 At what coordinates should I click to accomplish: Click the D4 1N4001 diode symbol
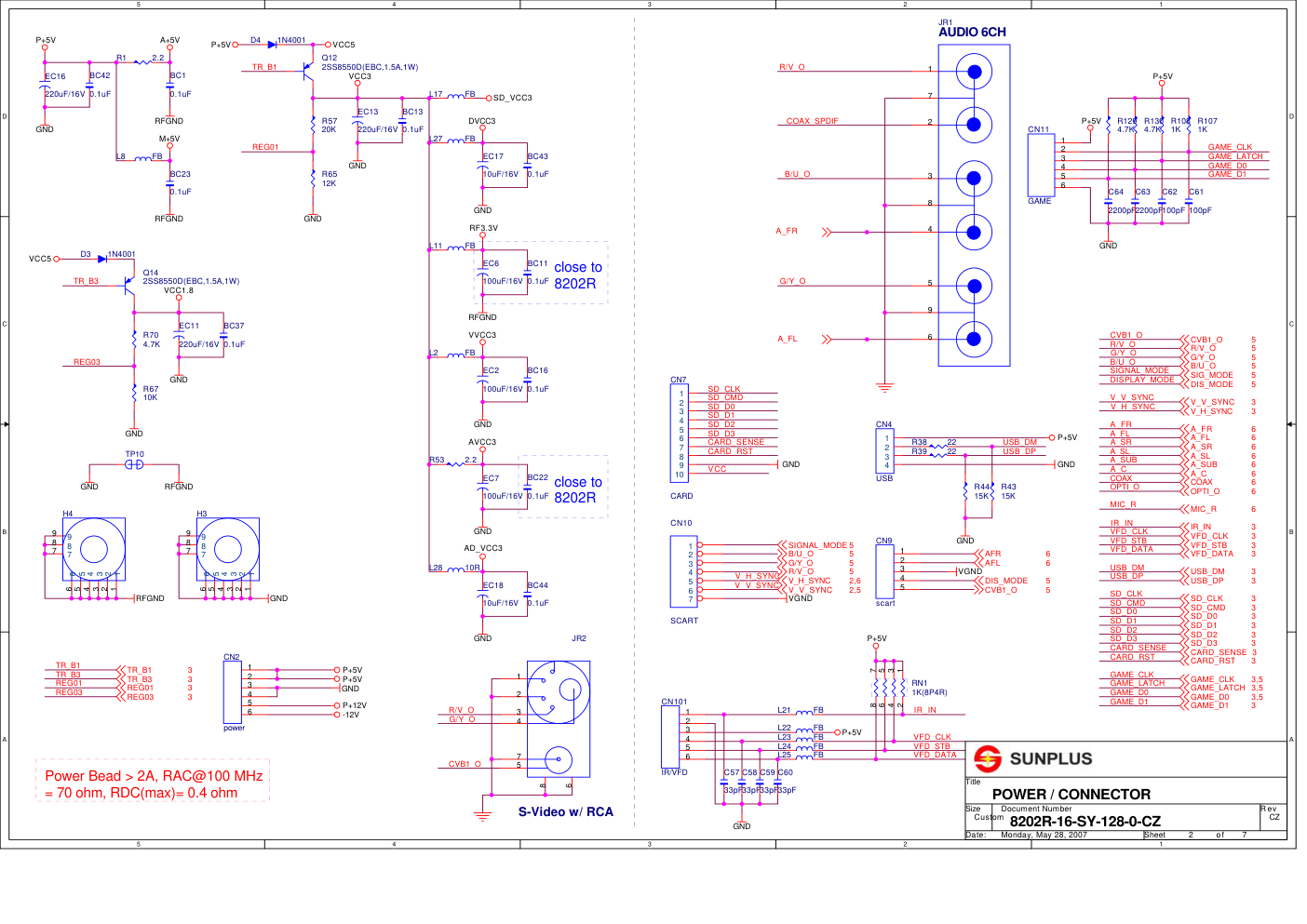[272, 44]
